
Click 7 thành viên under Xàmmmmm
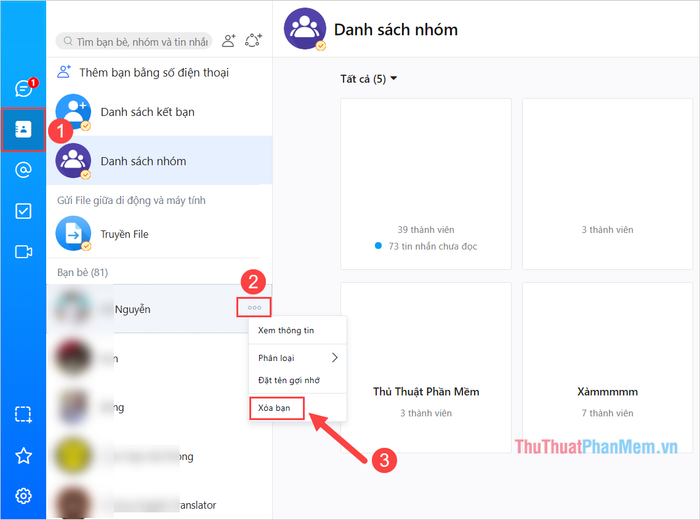[607, 413]
